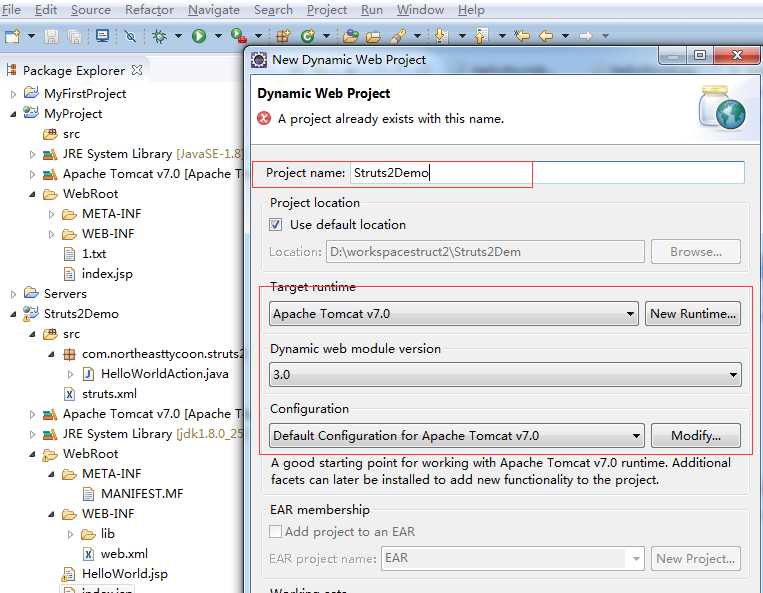
Task: Open the Debug dropdown arrow
Action: (179, 36)
